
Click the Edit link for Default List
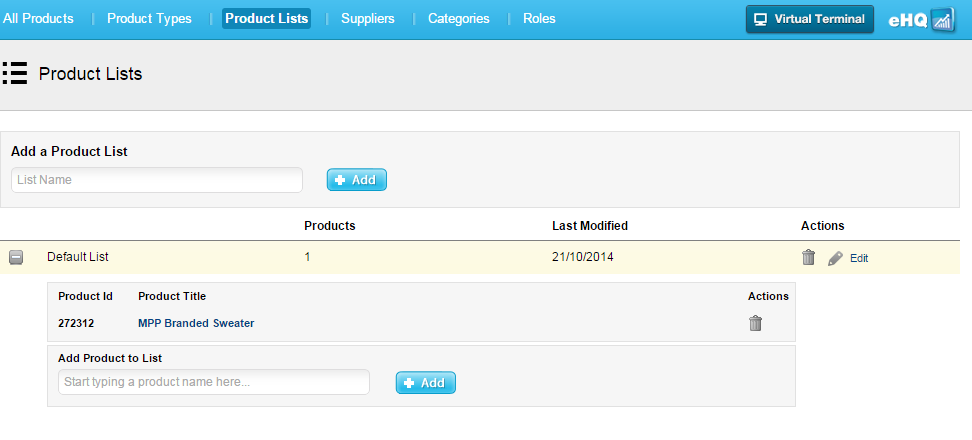coord(859,258)
